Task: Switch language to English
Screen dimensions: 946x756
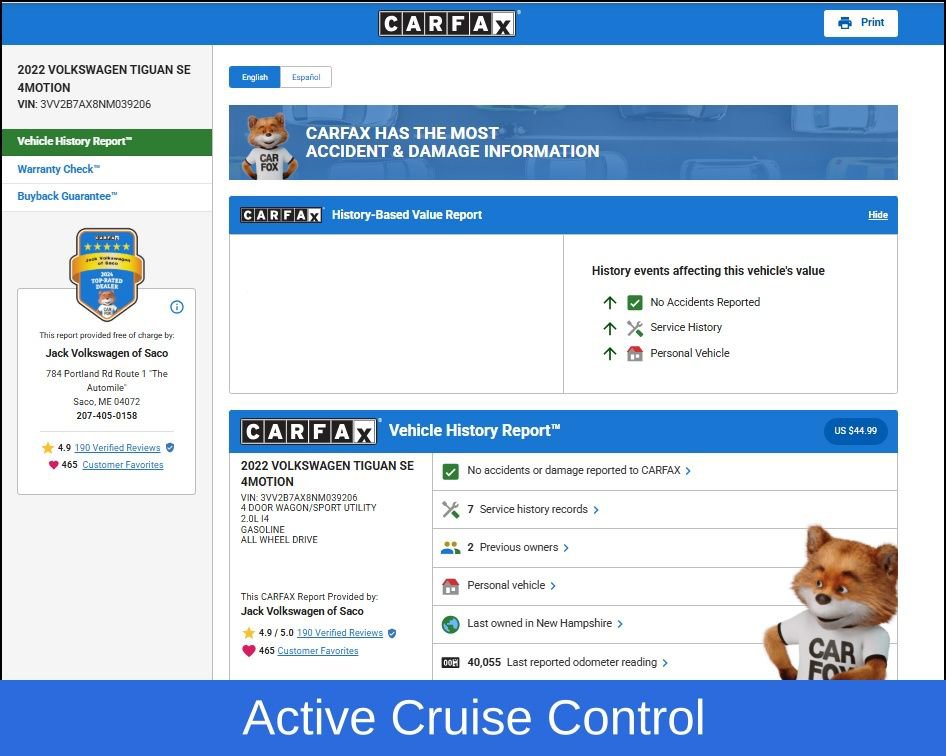Action: click(x=254, y=77)
